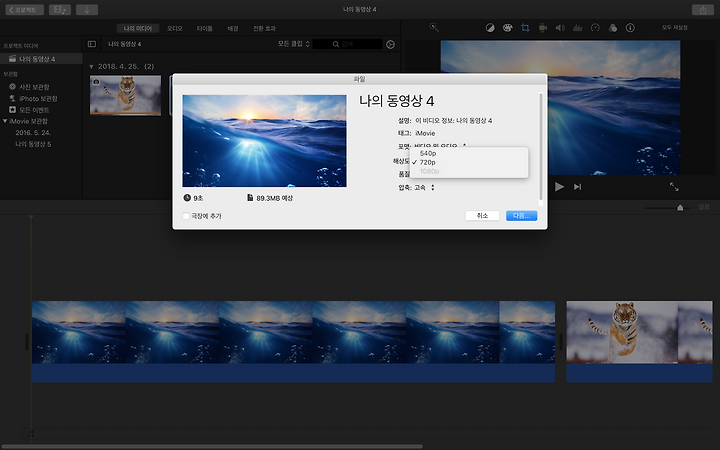Click the media and music browser toggle icon
The height and width of the screenshot is (450, 720).
[60, 10]
